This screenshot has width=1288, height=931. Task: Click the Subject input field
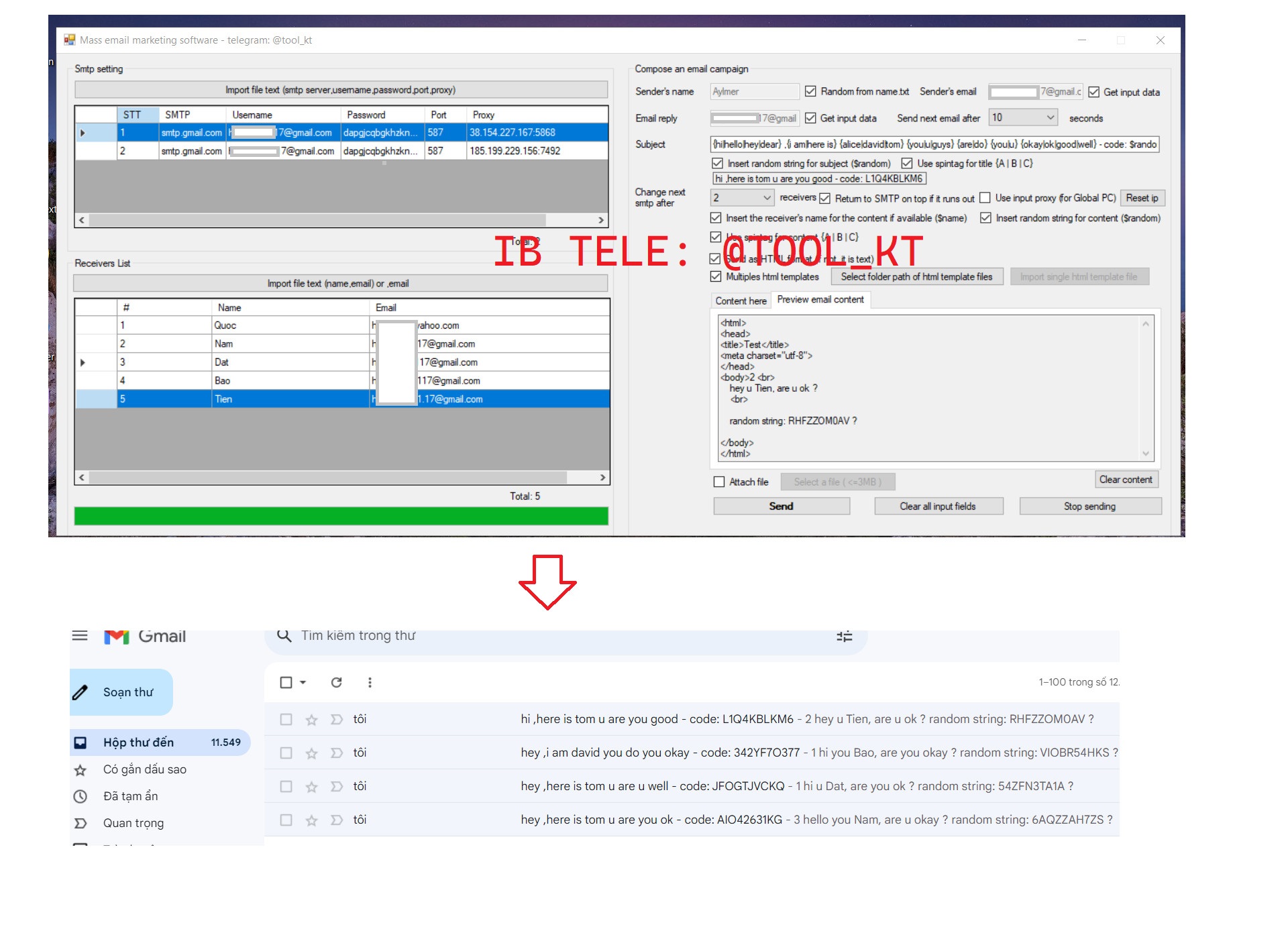(934, 144)
